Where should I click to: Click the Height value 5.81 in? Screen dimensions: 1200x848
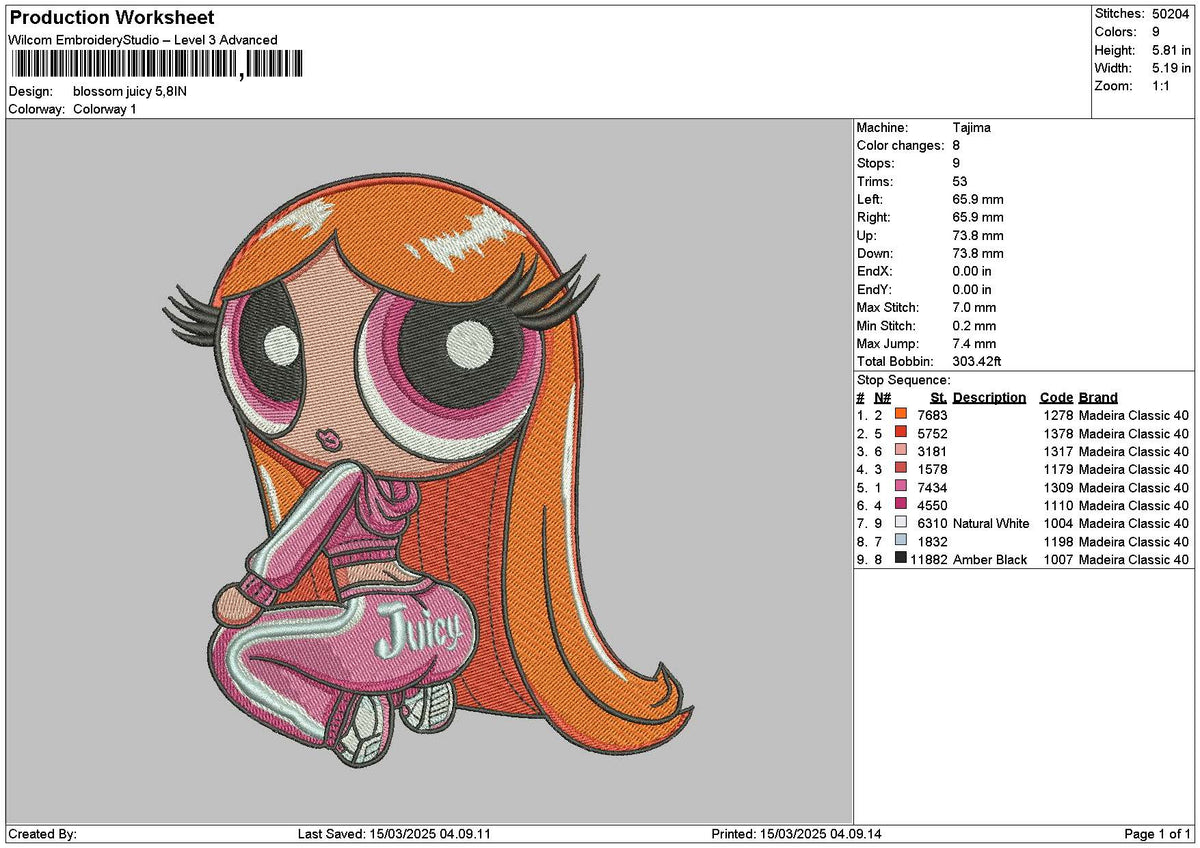click(x=1171, y=50)
